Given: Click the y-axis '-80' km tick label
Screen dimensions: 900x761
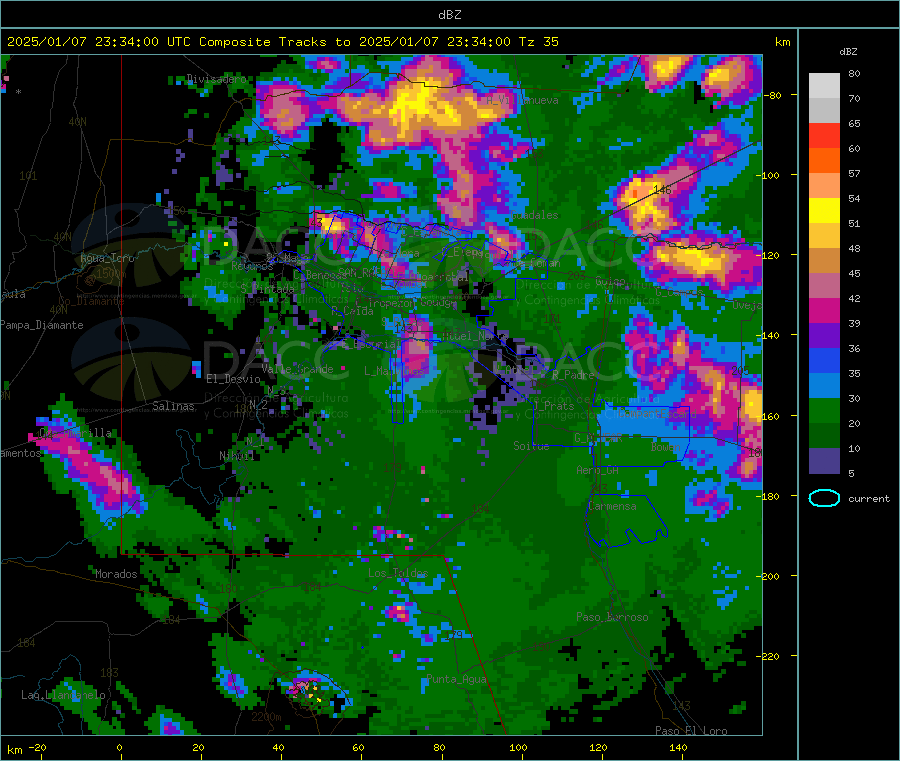Looking at the screenshot, I should 772,95.
